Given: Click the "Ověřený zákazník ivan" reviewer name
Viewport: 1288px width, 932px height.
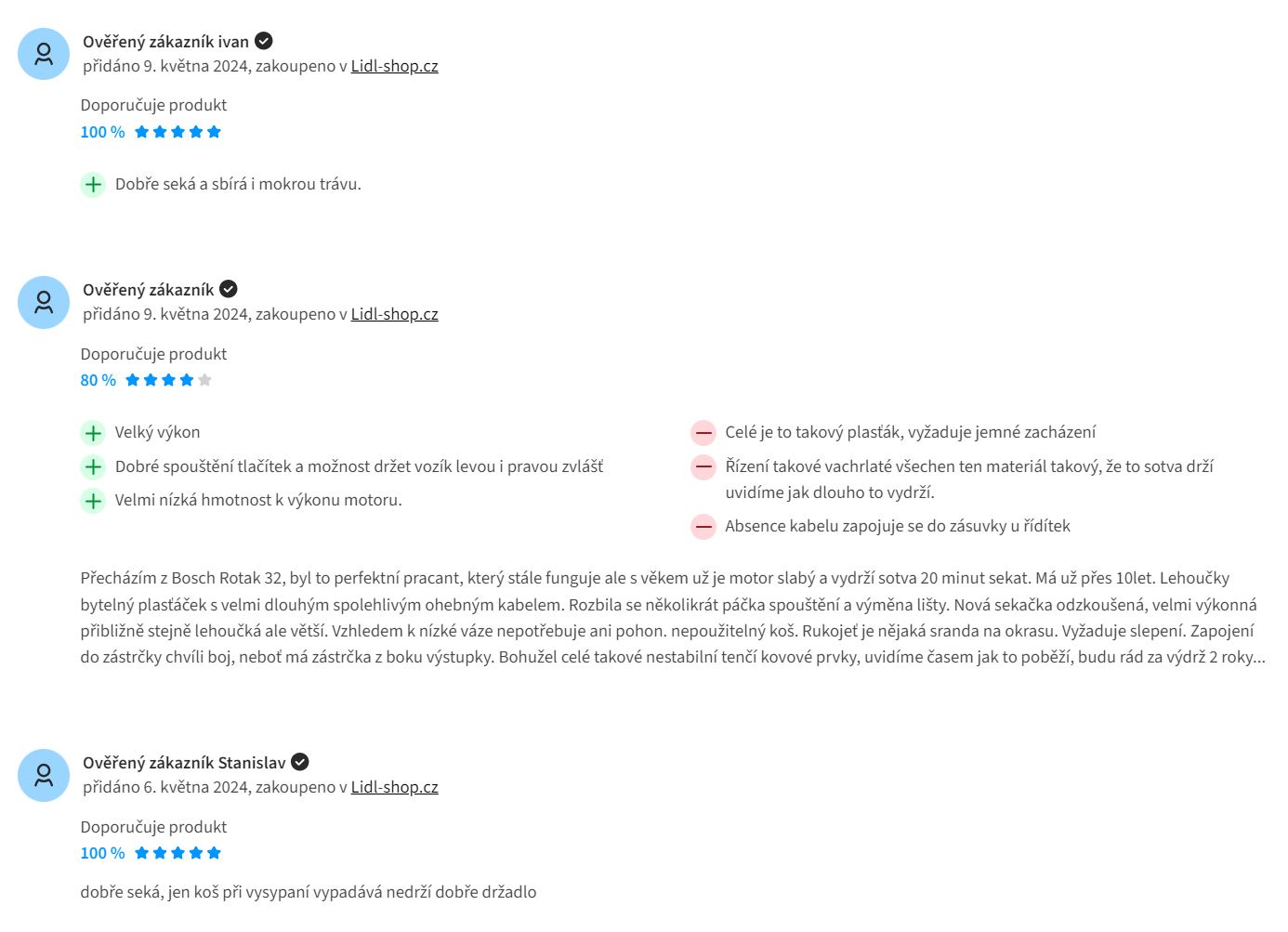Looking at the screenshot, I should coord(165,42).
